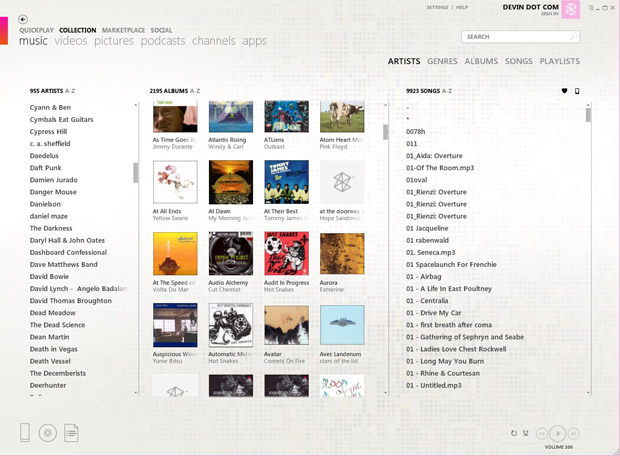Click the previous track button
The height and width of the screenshot is (456, 620).
point(542,434)
